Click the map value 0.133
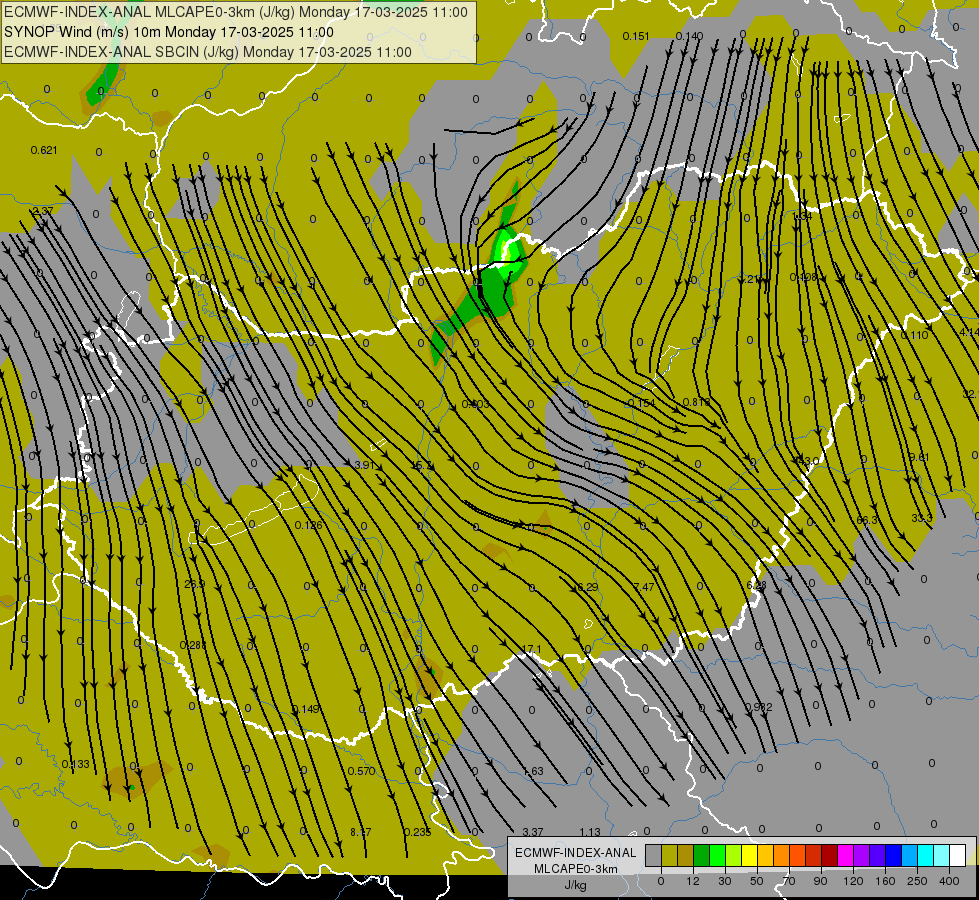The height and width of the screenshot is (900, 979). (x=76, y=764)
